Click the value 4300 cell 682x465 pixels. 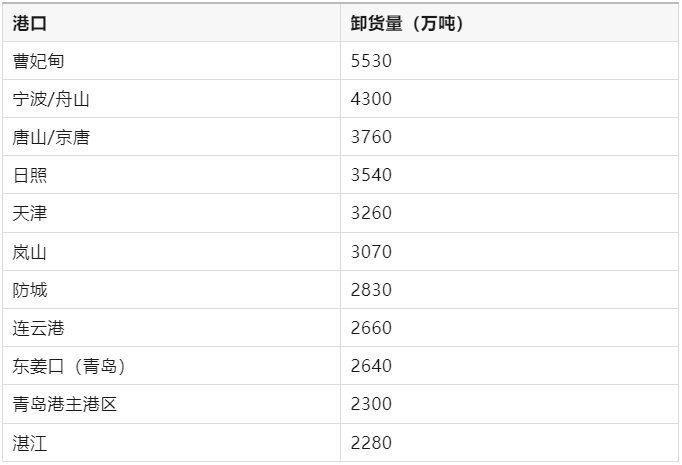[509, 99]
